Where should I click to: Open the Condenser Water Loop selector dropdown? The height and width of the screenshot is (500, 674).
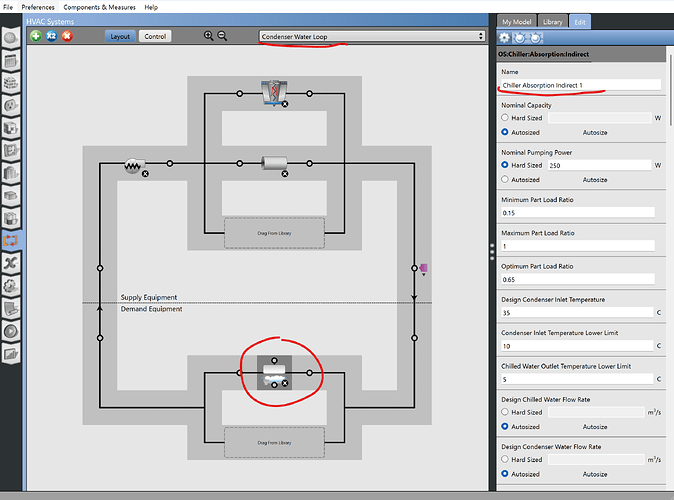tap(372, 37)
